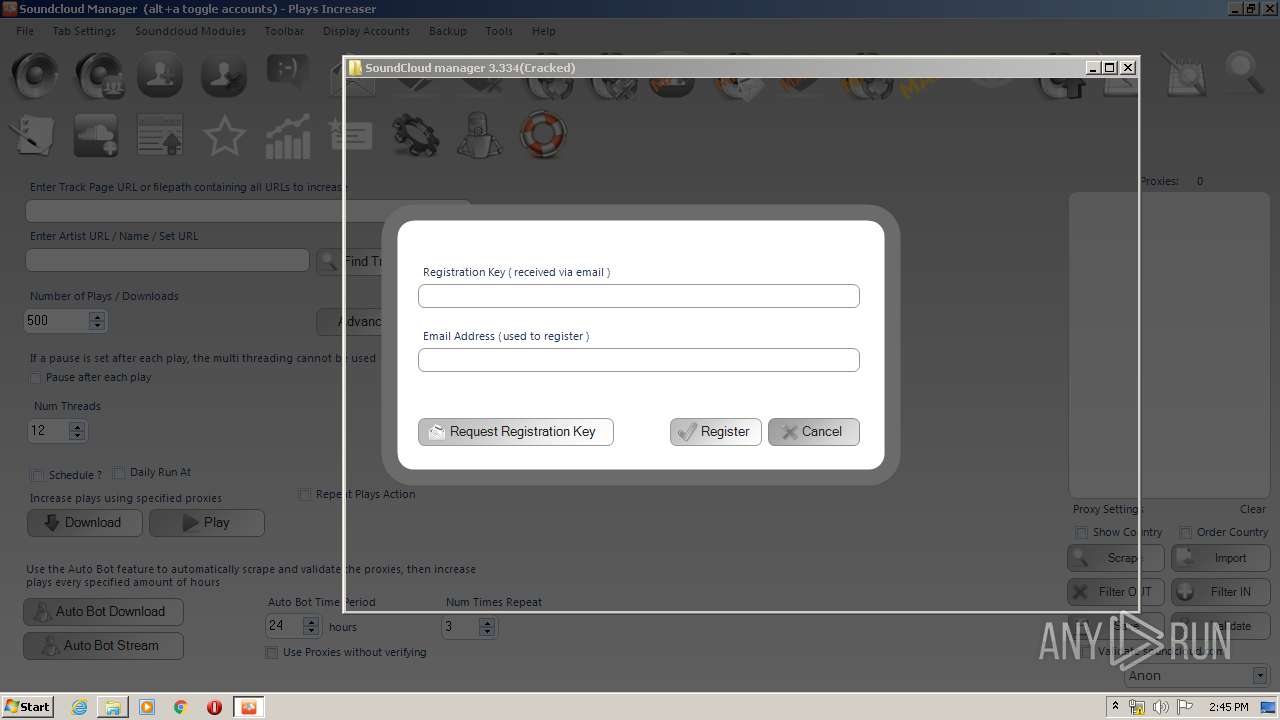This screenshot has width=1280, height=720.
Task: Click the robot agent toolbar icon
Action: click(479, 136)
